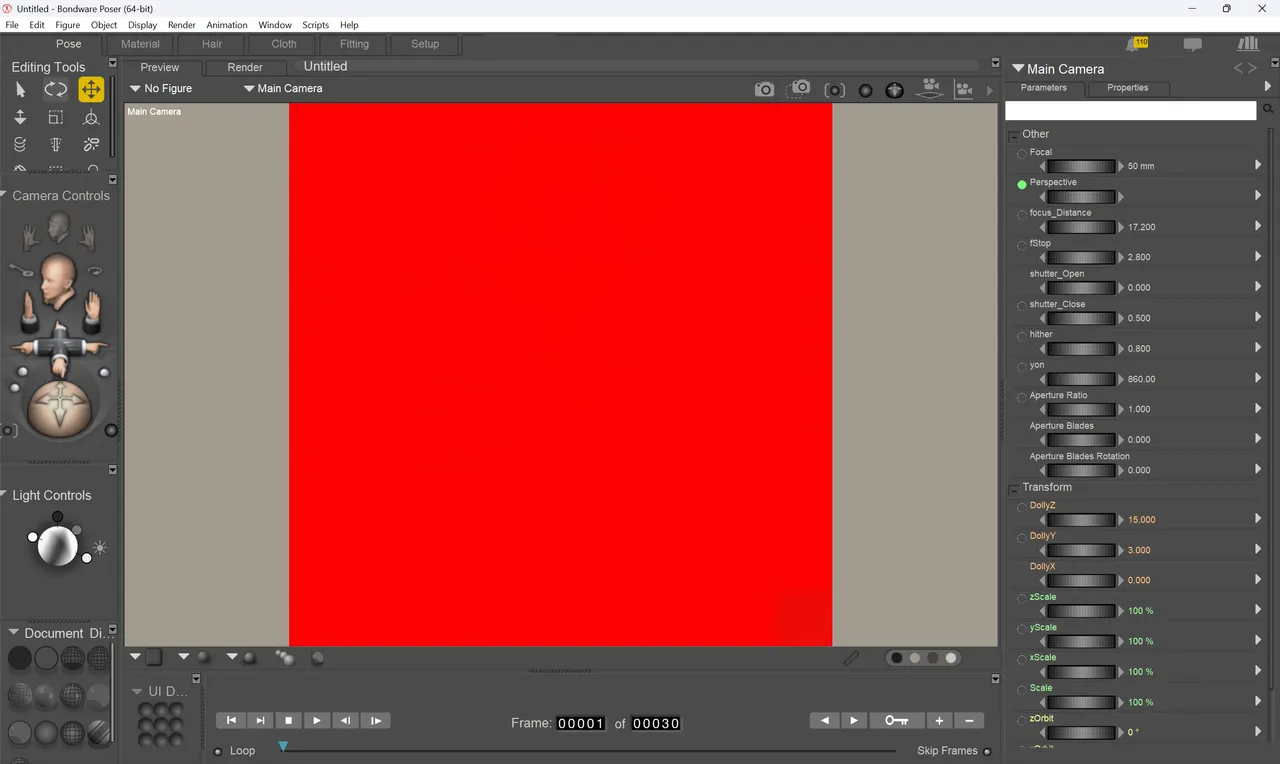Click the camera-over-ground-plane icon
The width and height of the screenshot is (1280, 764).
click(x=931, y=88)
